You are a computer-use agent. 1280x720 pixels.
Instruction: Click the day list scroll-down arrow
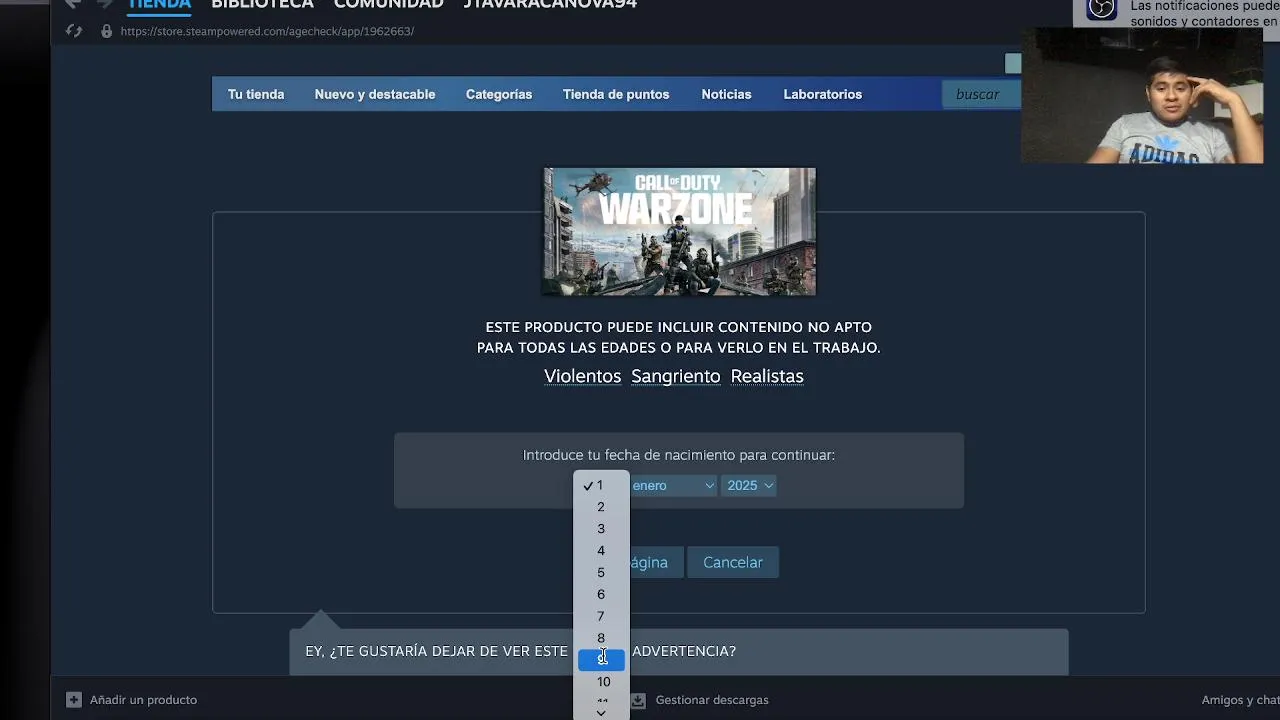601,713
